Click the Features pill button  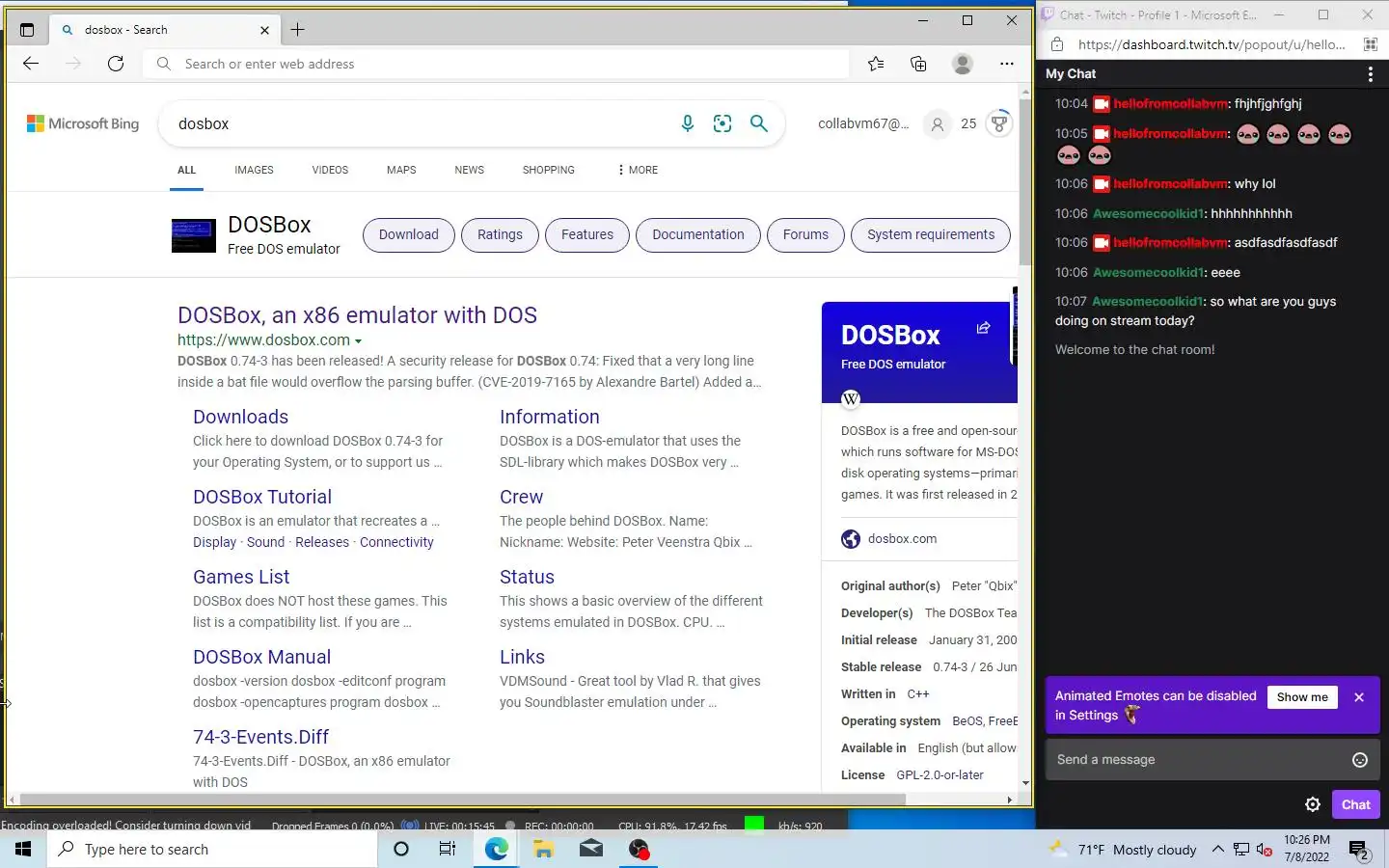[587, 234]
